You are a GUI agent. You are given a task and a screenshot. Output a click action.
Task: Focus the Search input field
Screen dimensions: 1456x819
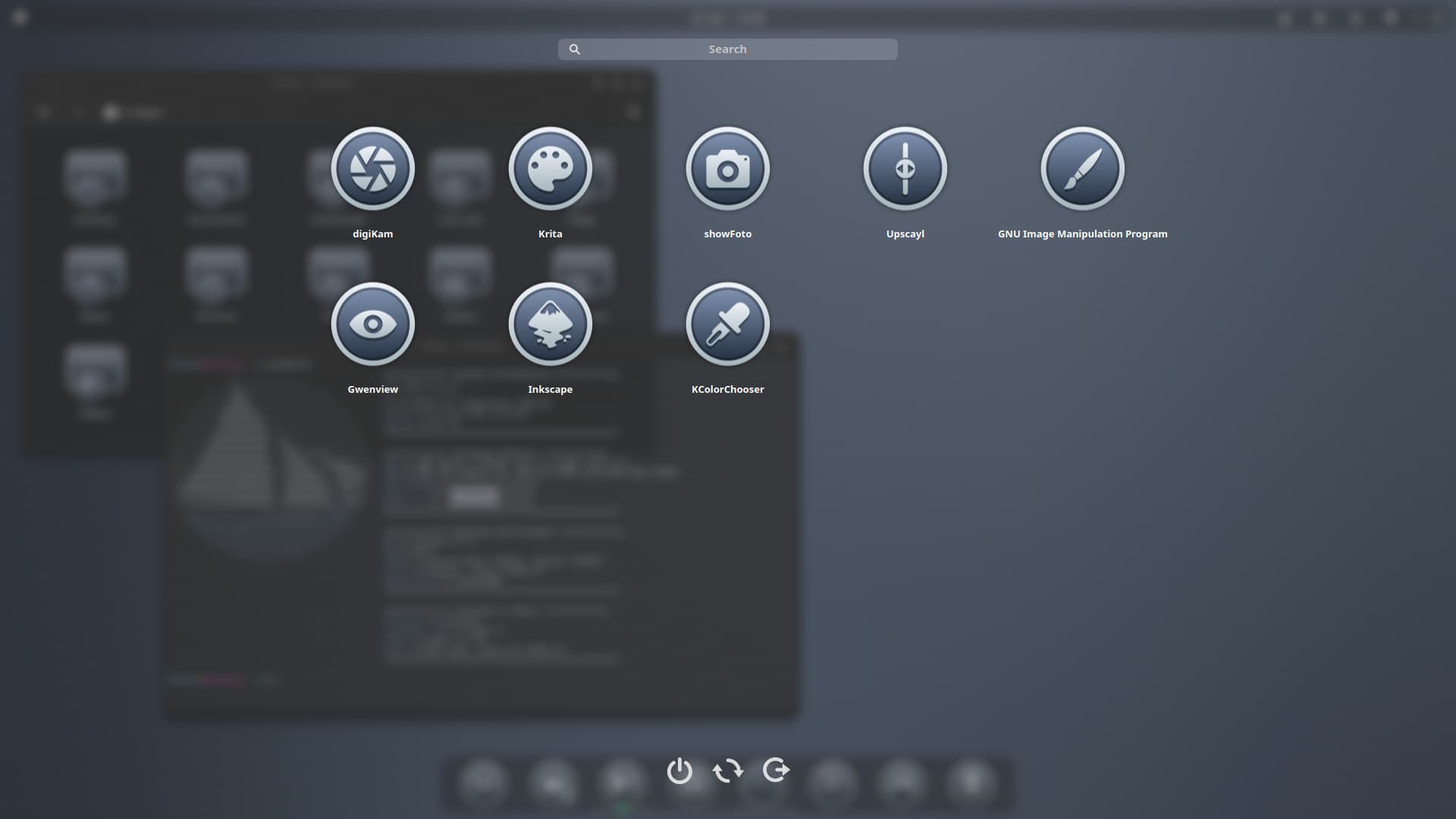(x=728, y=49)
